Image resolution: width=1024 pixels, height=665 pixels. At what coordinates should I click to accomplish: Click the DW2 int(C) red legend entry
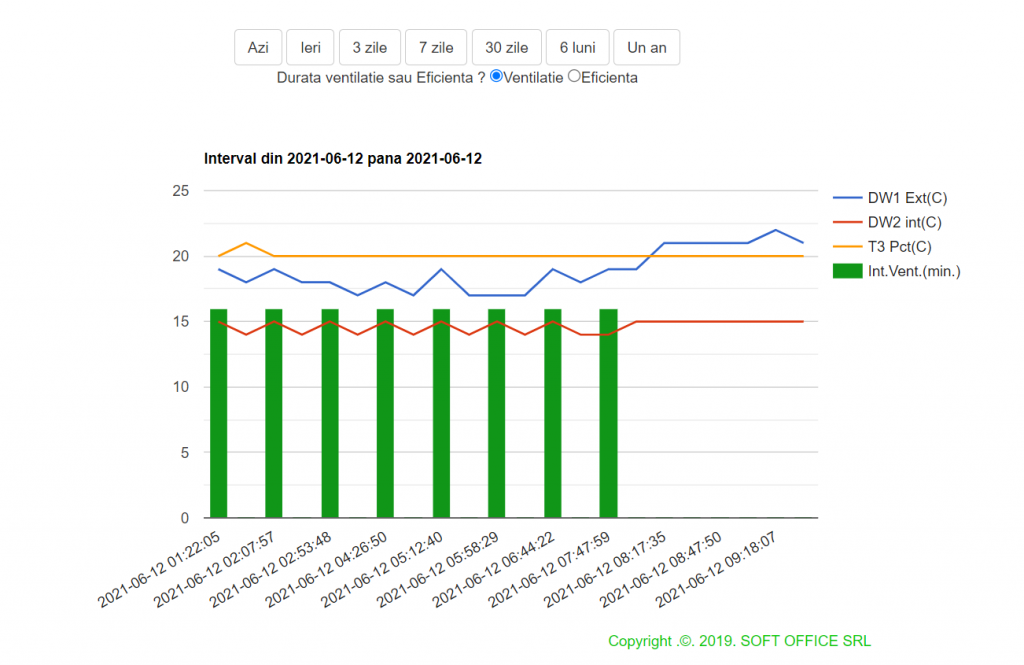click(x=904, y=222)
